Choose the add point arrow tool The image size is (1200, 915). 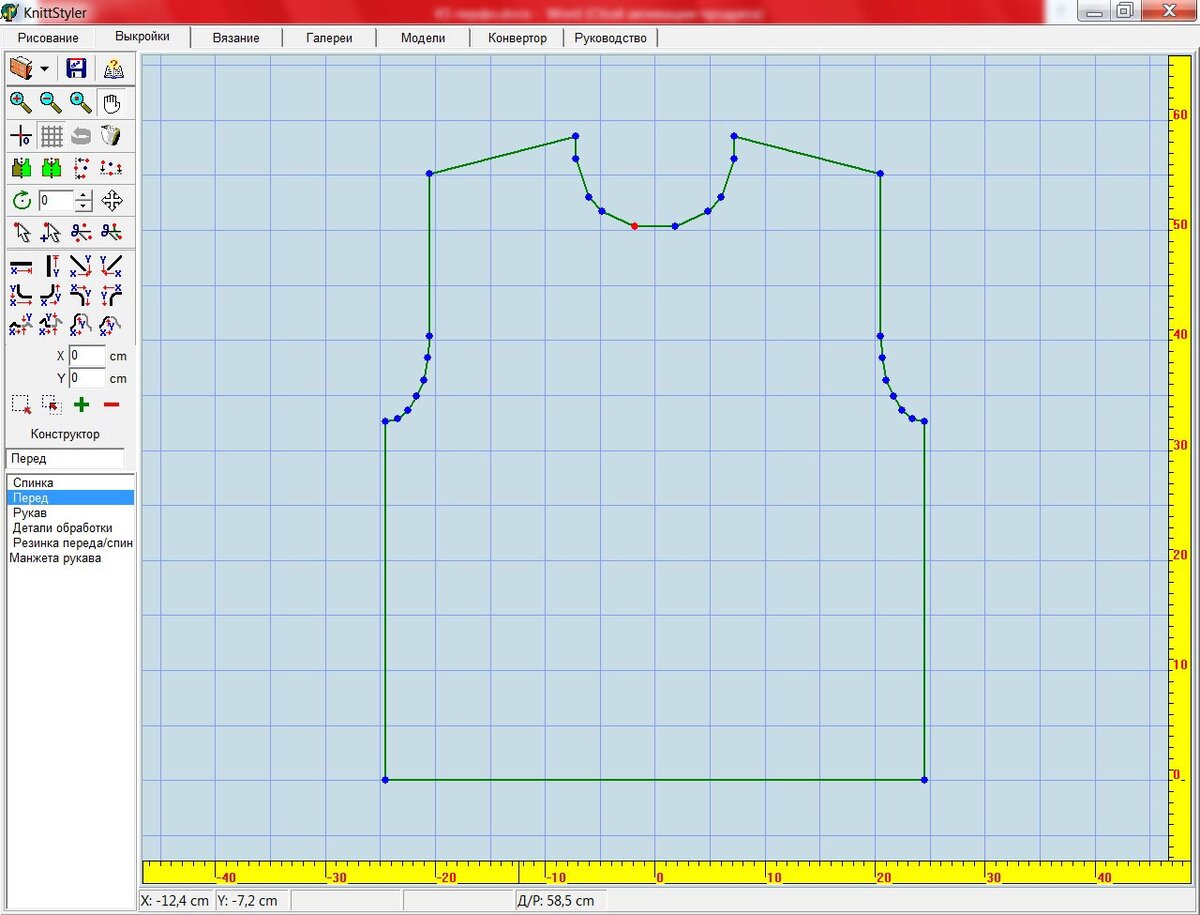point(51,233)
